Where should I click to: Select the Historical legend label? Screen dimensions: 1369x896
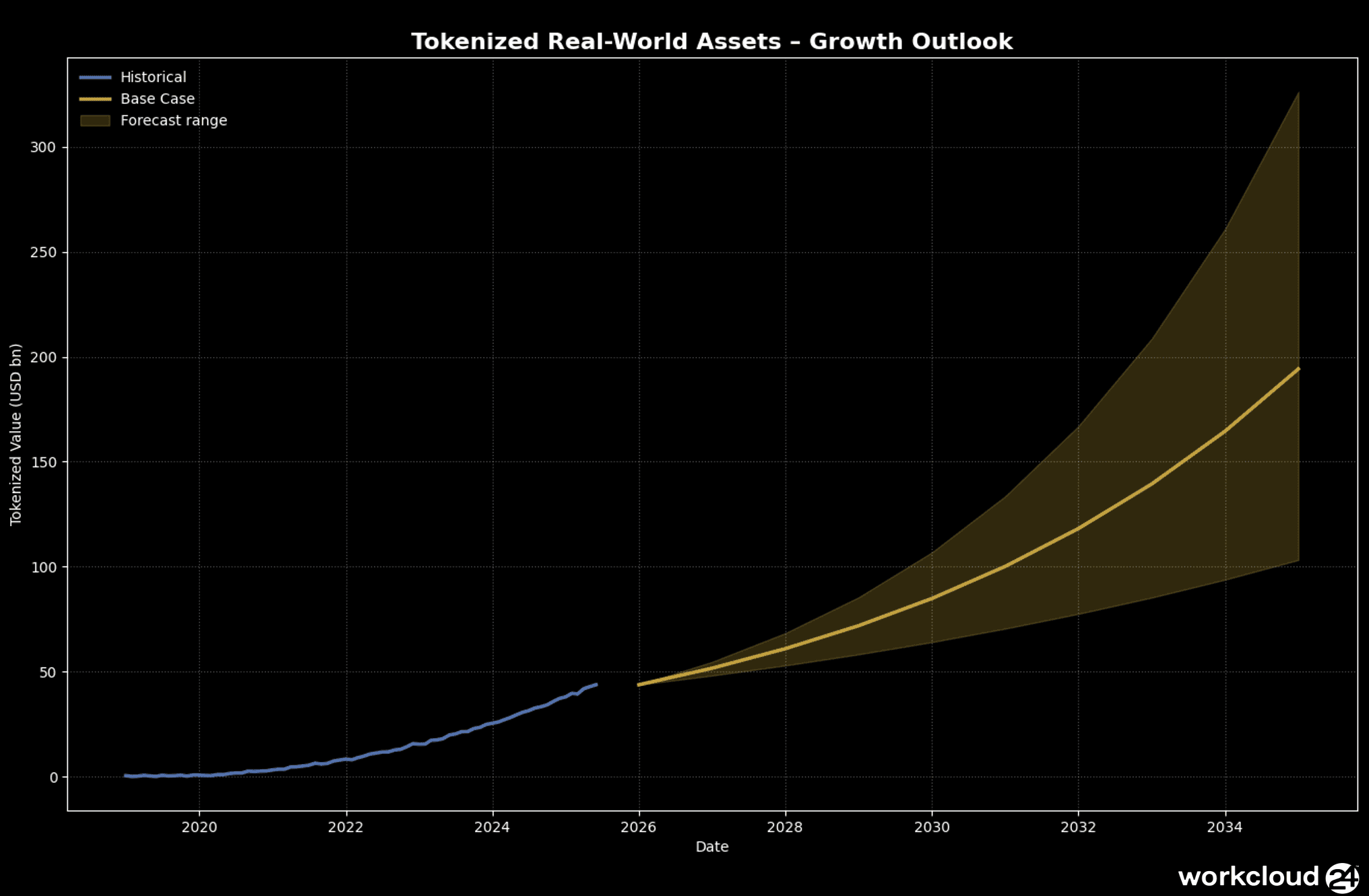[153, 77]
